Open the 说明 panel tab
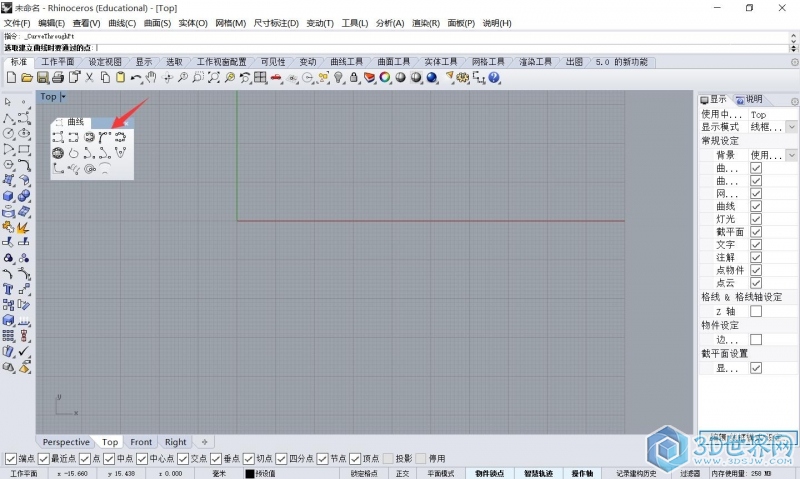 click(748, 99)
